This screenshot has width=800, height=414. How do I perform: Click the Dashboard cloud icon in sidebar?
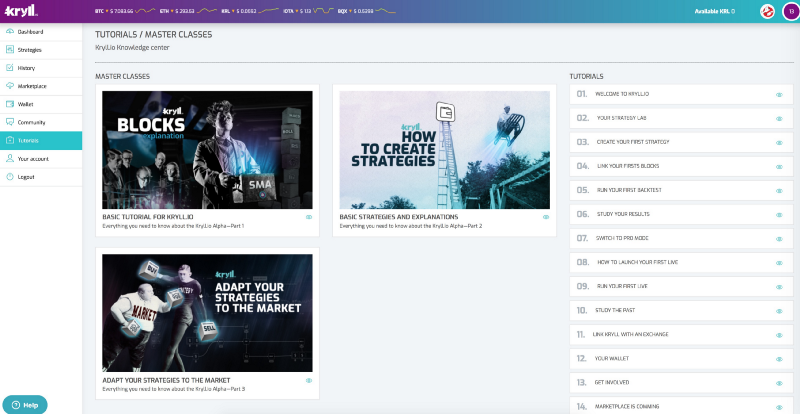pyautogui.click(x=10, y=32)
